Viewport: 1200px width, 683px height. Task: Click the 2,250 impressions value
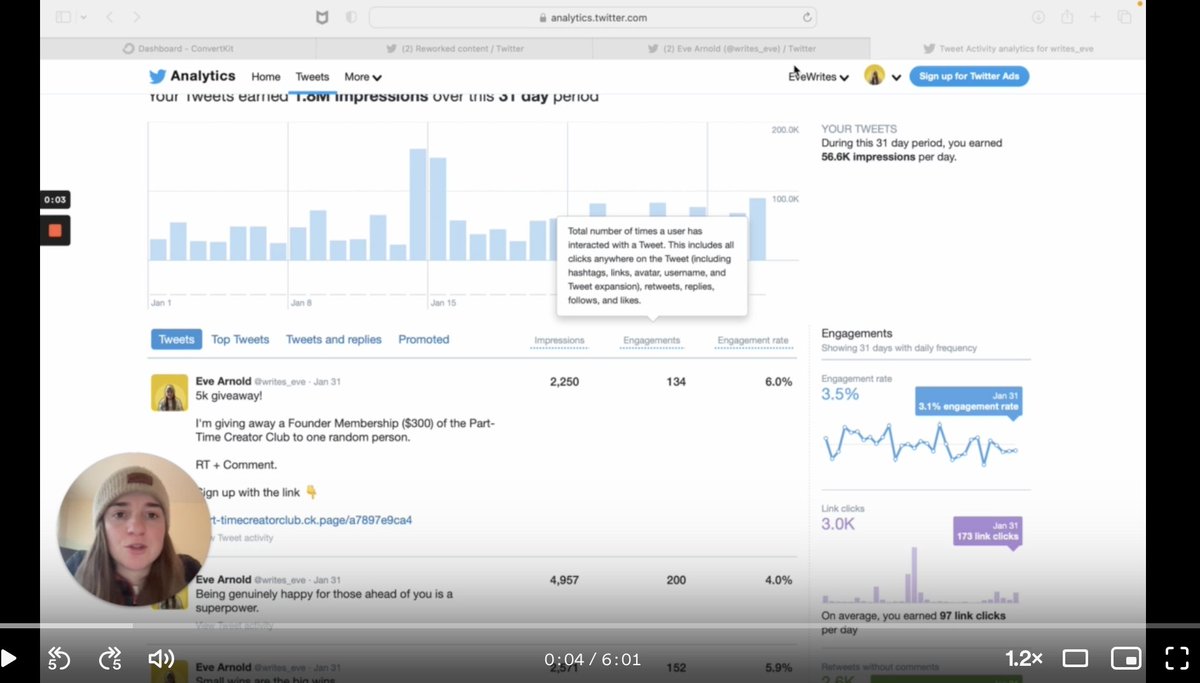564,382
